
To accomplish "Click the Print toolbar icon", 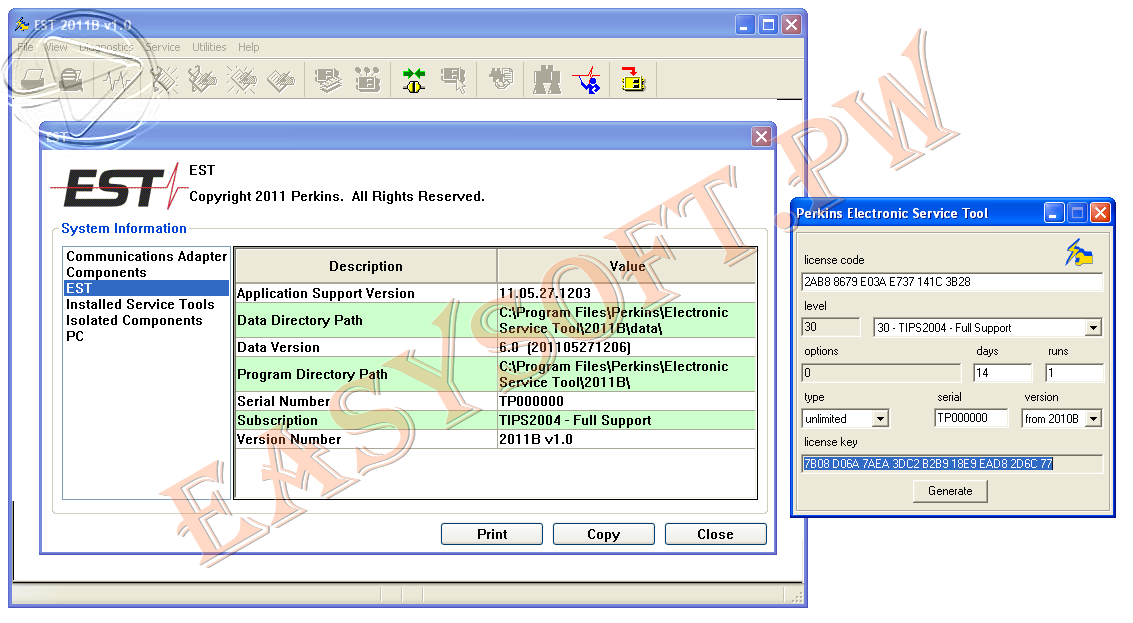I will click(33, 80).
